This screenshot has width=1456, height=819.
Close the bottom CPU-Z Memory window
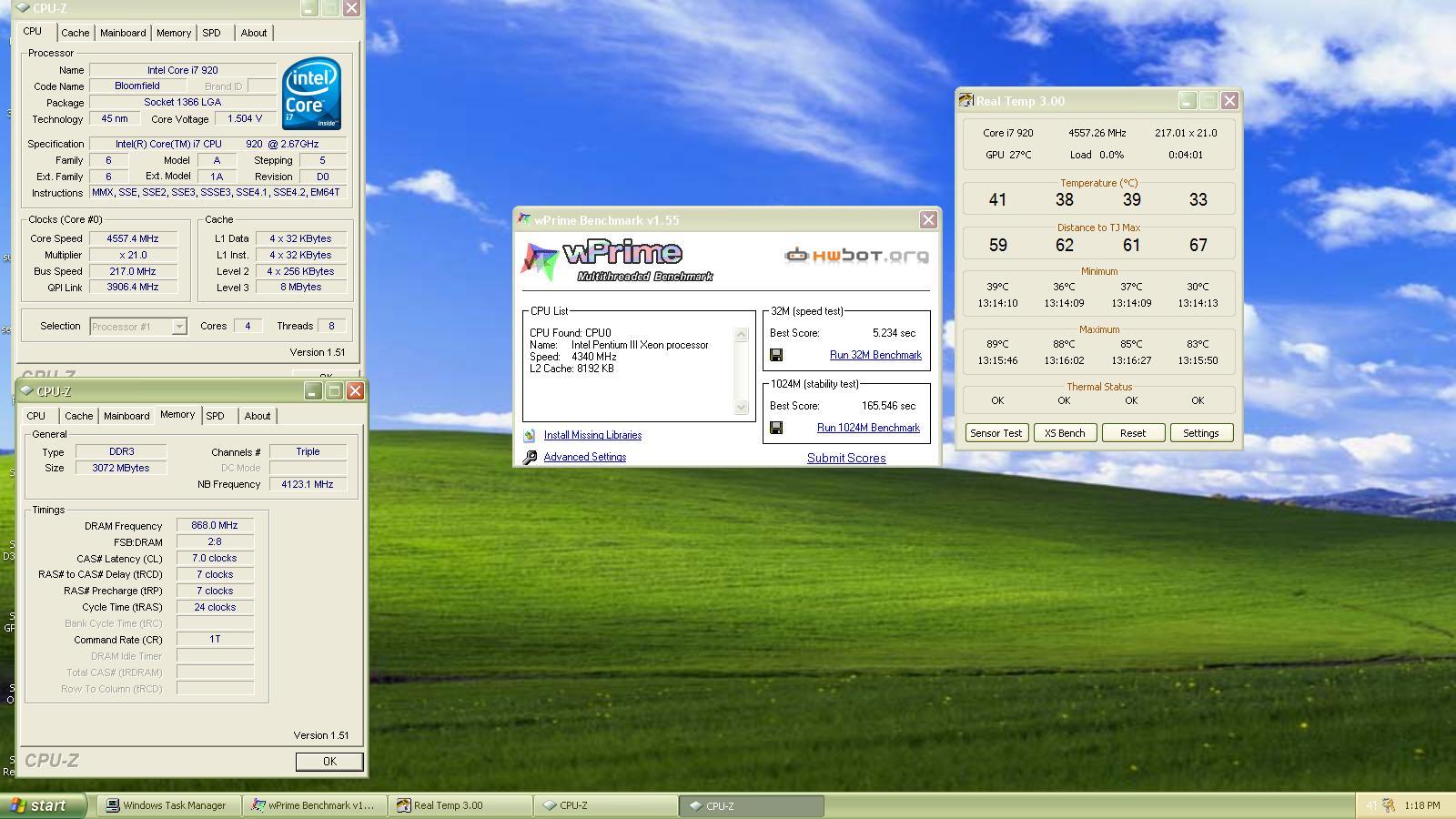click(355, 391)
